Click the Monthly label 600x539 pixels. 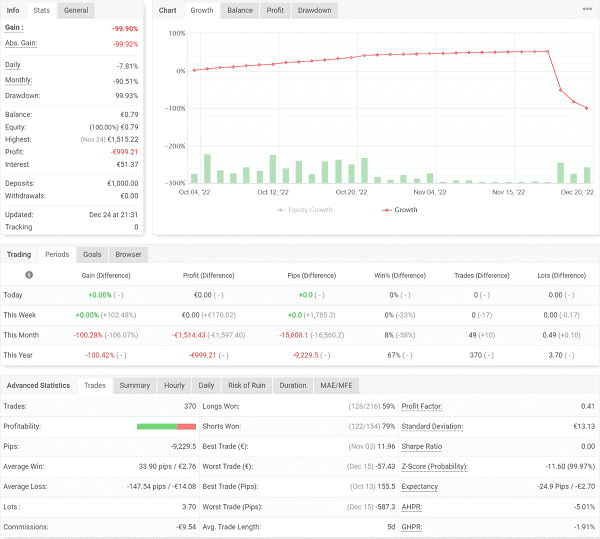(18, 80)
